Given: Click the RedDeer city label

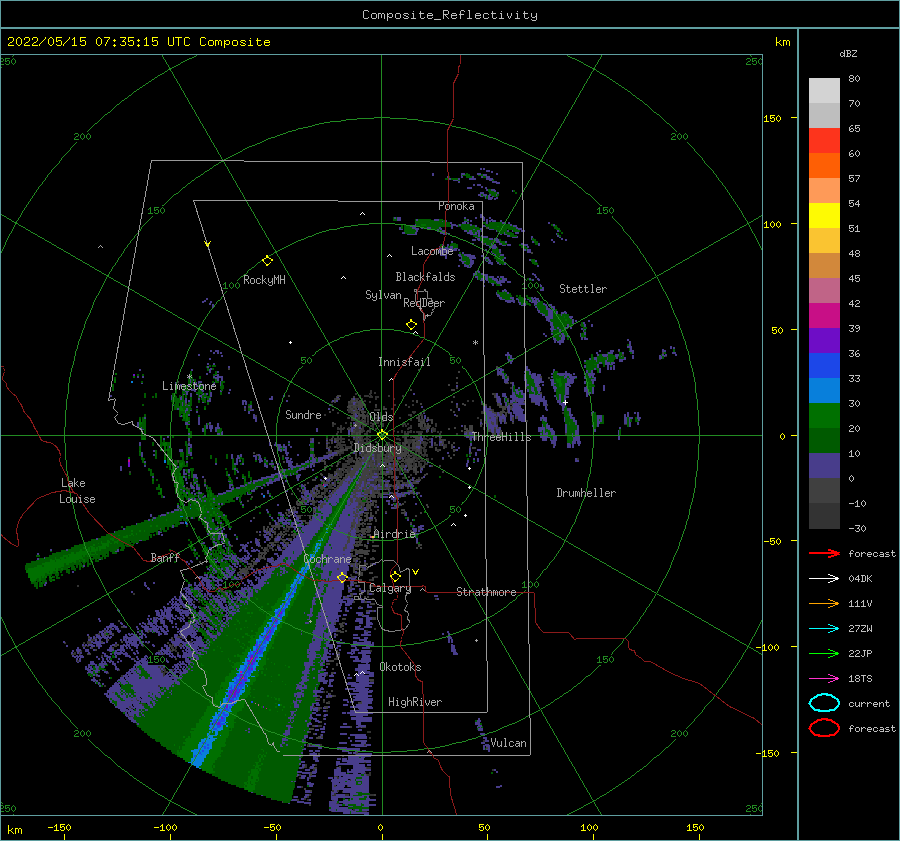Looking at the screenshot, I should 424,303.
